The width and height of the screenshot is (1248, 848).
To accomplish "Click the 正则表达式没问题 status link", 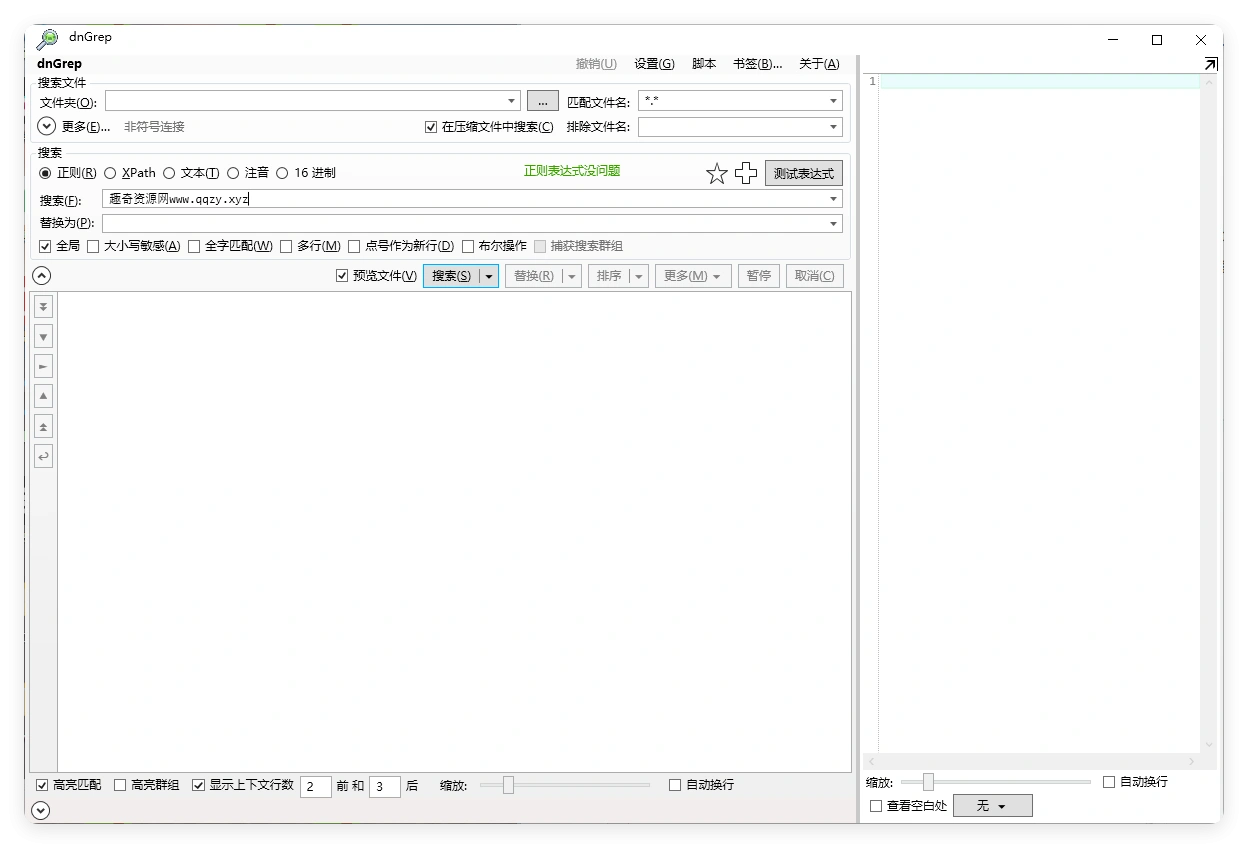I will pos(571,170).
